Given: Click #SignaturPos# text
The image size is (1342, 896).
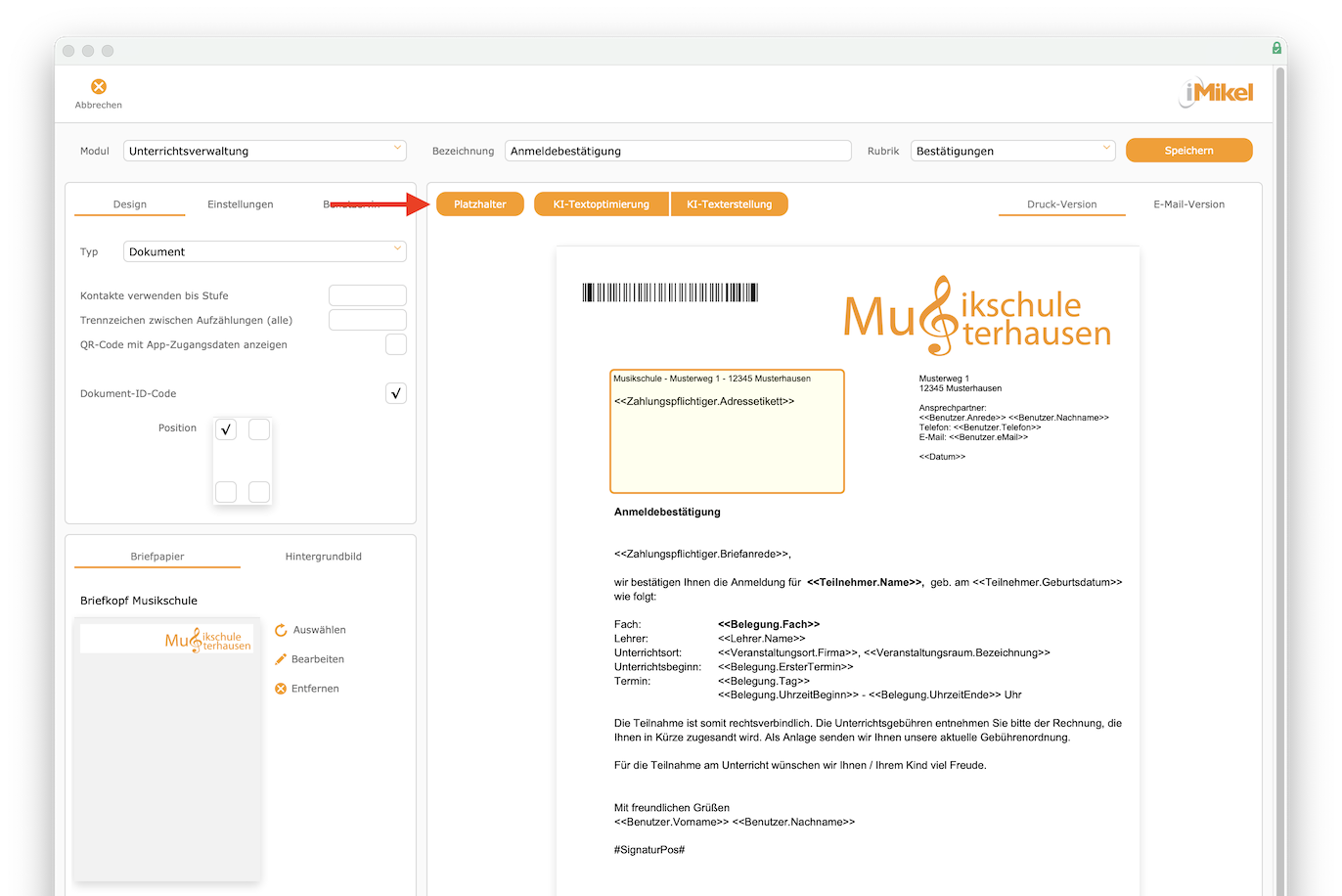Looking at the screenshot, I should [649, 850].
